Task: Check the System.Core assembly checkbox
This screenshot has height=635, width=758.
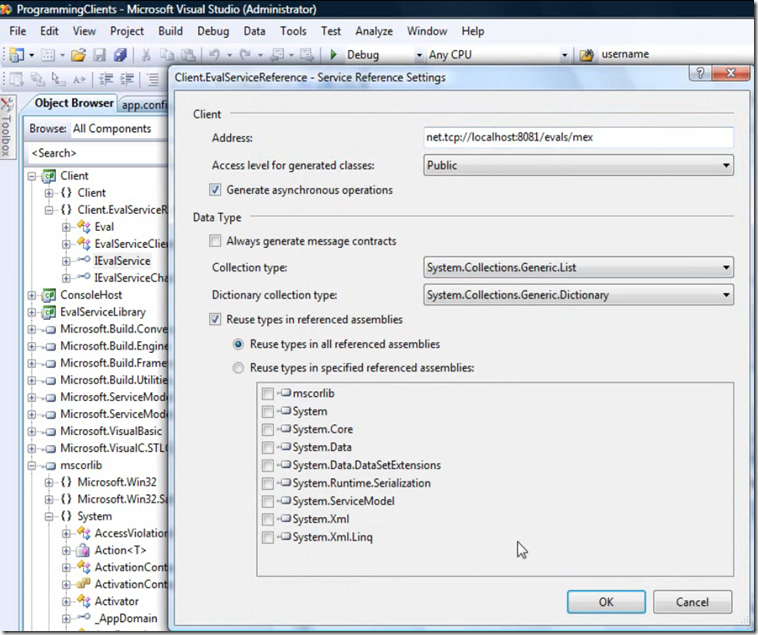Action: click(x=268, y=430)
